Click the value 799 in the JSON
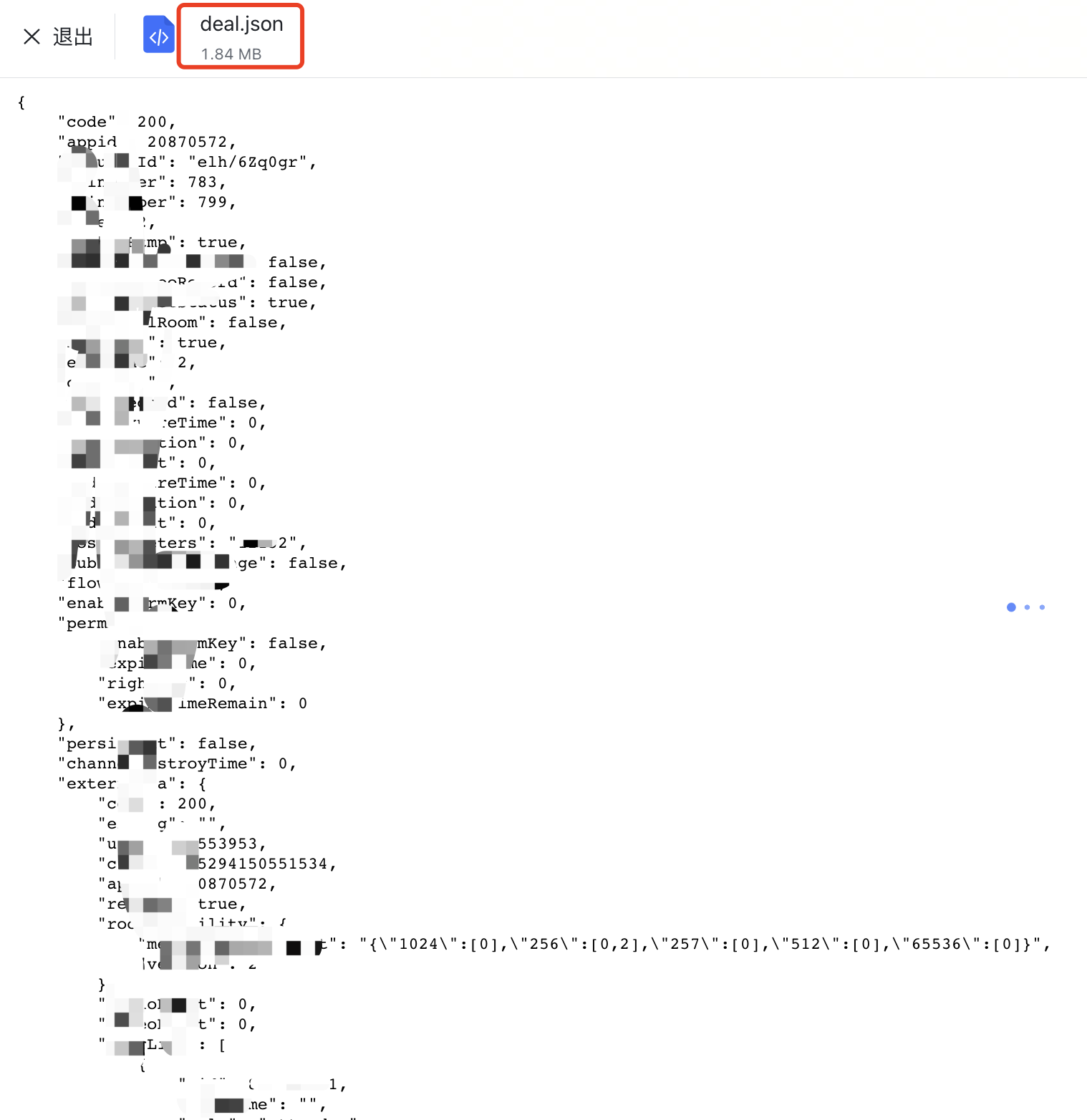This screenshot has width=1087, height=1120. pyautogui.click(x=213, y=203)
